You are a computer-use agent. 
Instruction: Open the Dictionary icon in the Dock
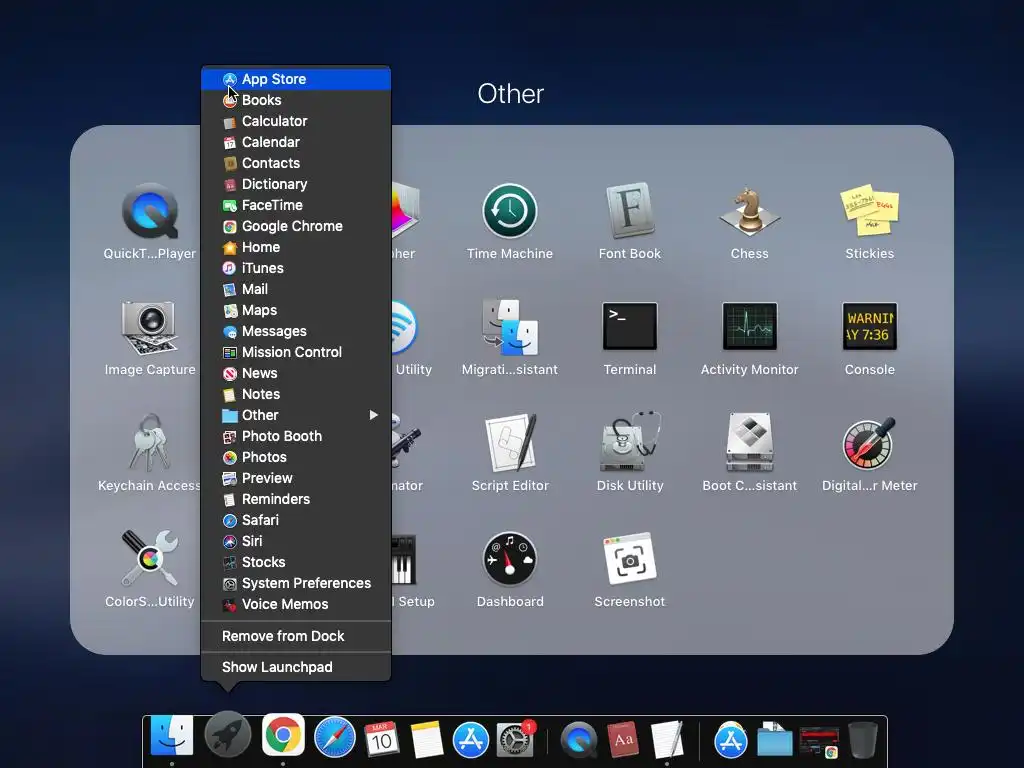coord(623,739)
